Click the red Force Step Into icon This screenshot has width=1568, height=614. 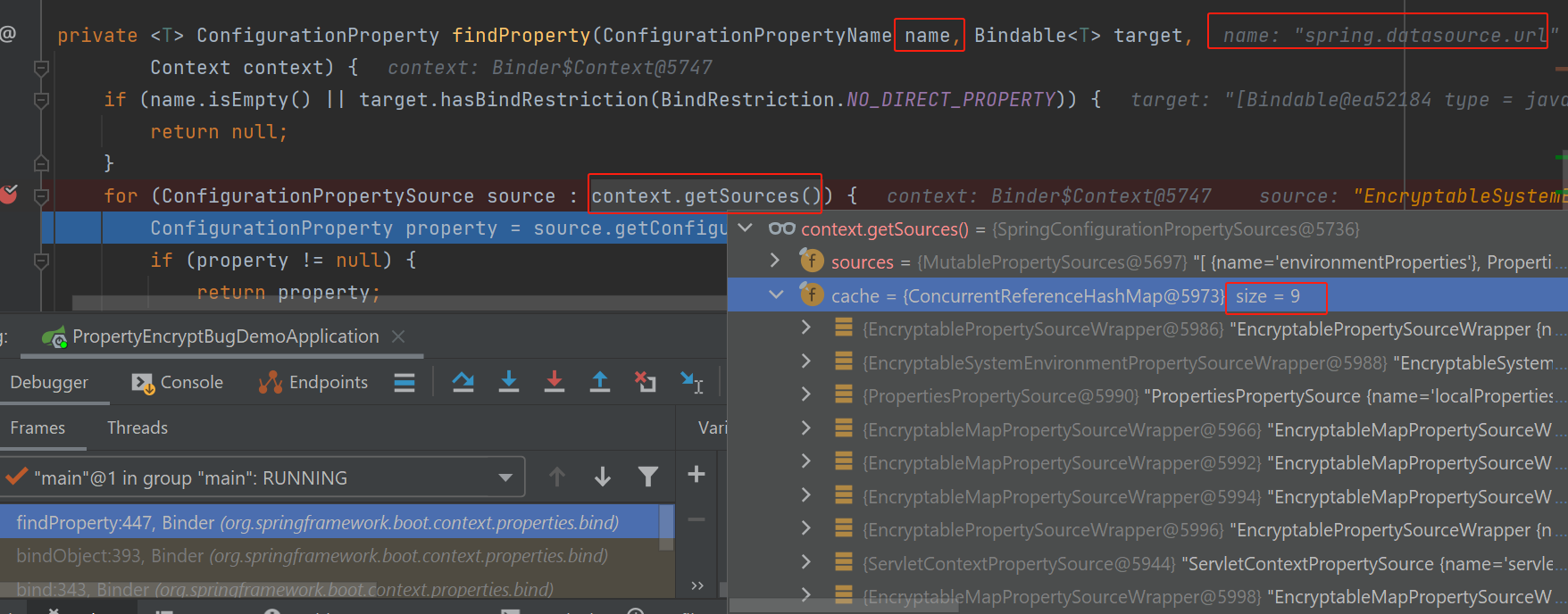(555, 382)
